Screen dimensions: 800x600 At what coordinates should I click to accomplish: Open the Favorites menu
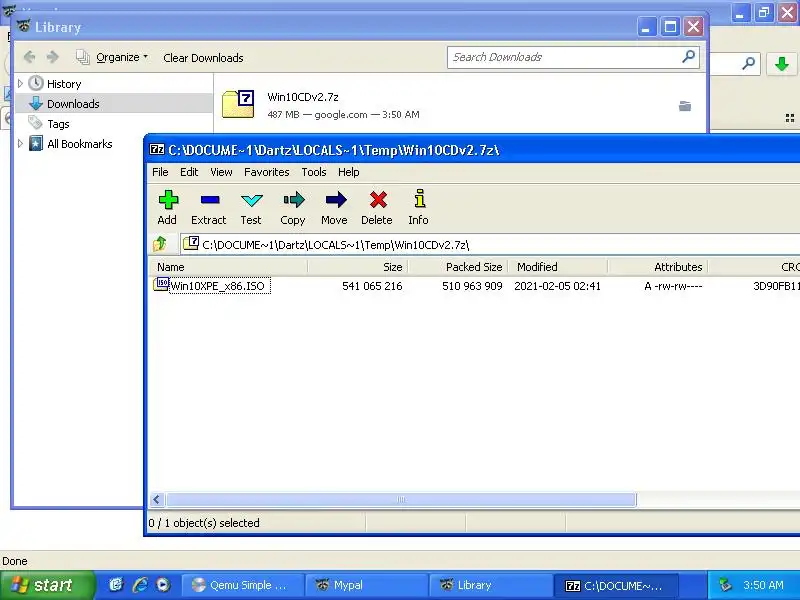[x=266, y=172]
